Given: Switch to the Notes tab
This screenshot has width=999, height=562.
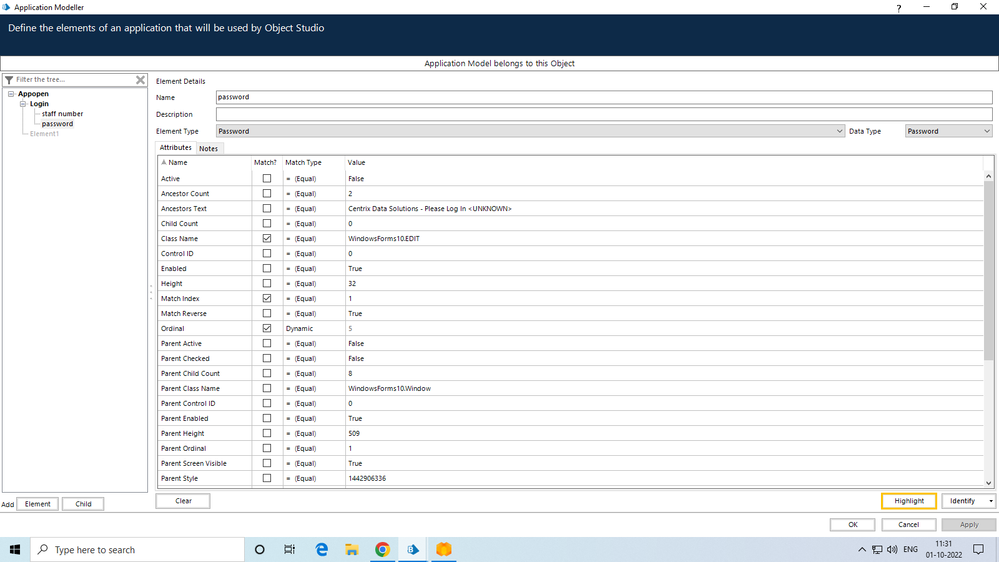Looking at the screenshot, I should 208,148.
